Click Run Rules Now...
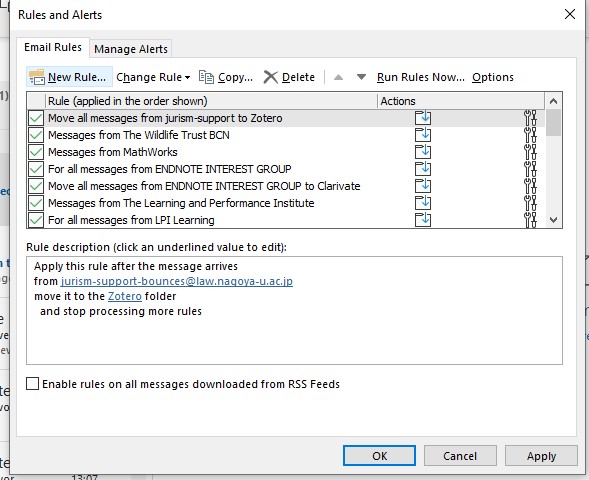 click(x=421, y=77)
